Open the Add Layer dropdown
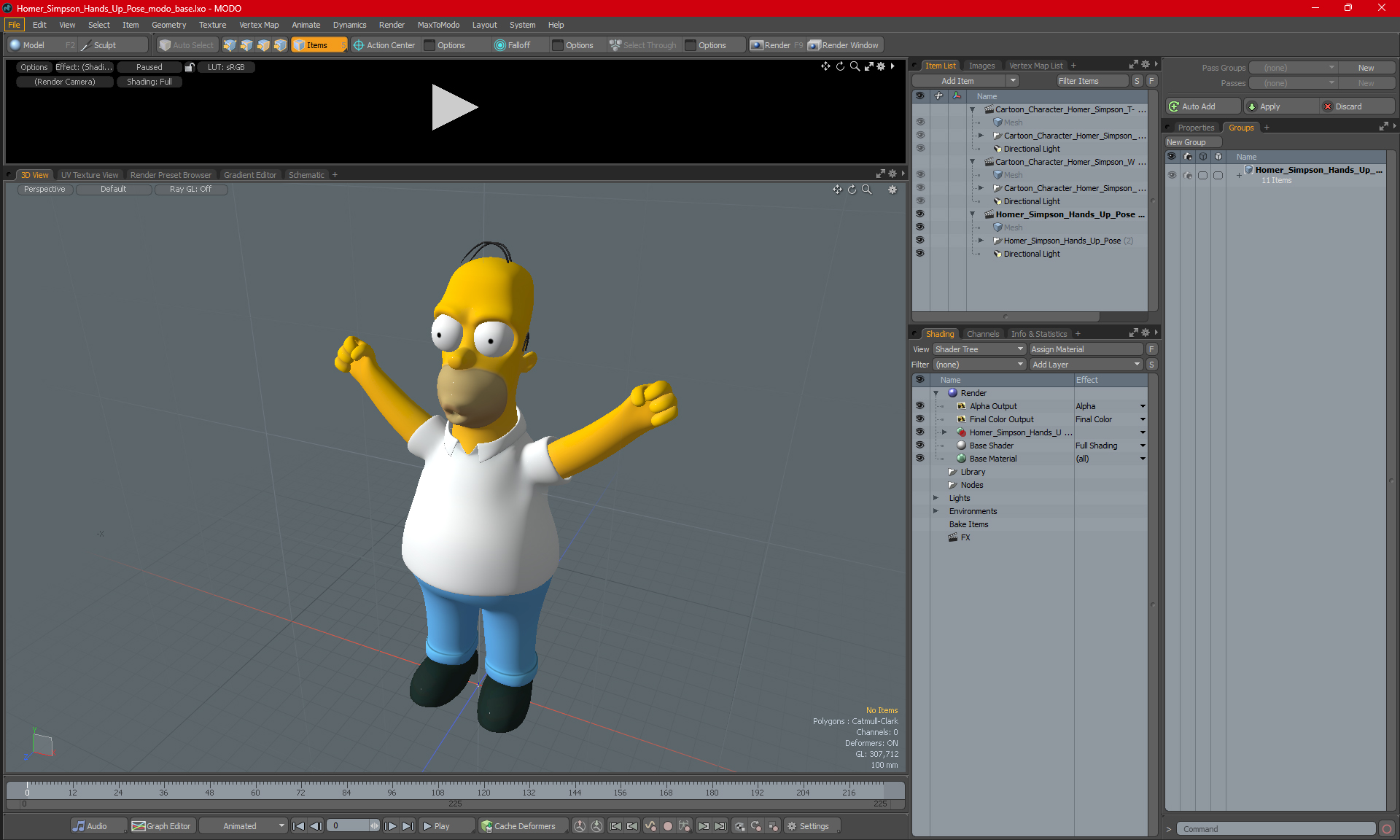 point(1086,365)
